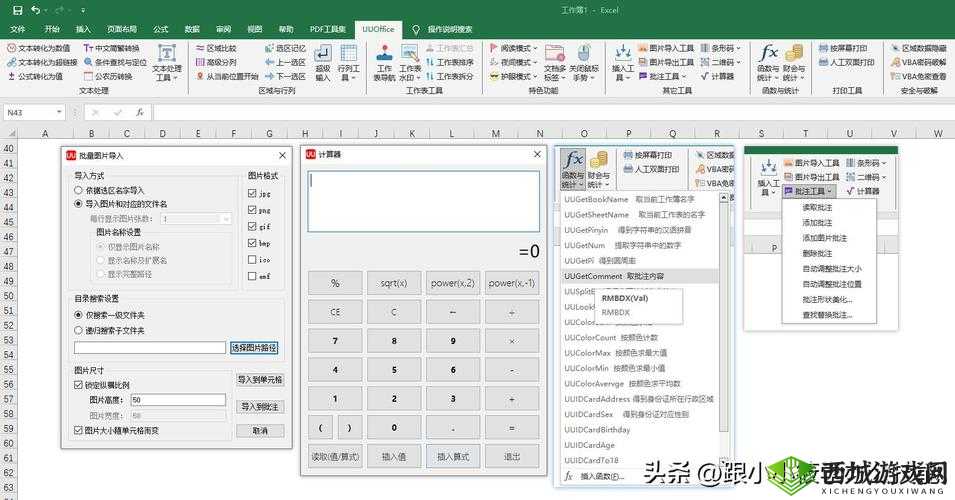955x500 pixels.
Task: Click 图片导出工具 in main ribbon
Action: [666, 62]
